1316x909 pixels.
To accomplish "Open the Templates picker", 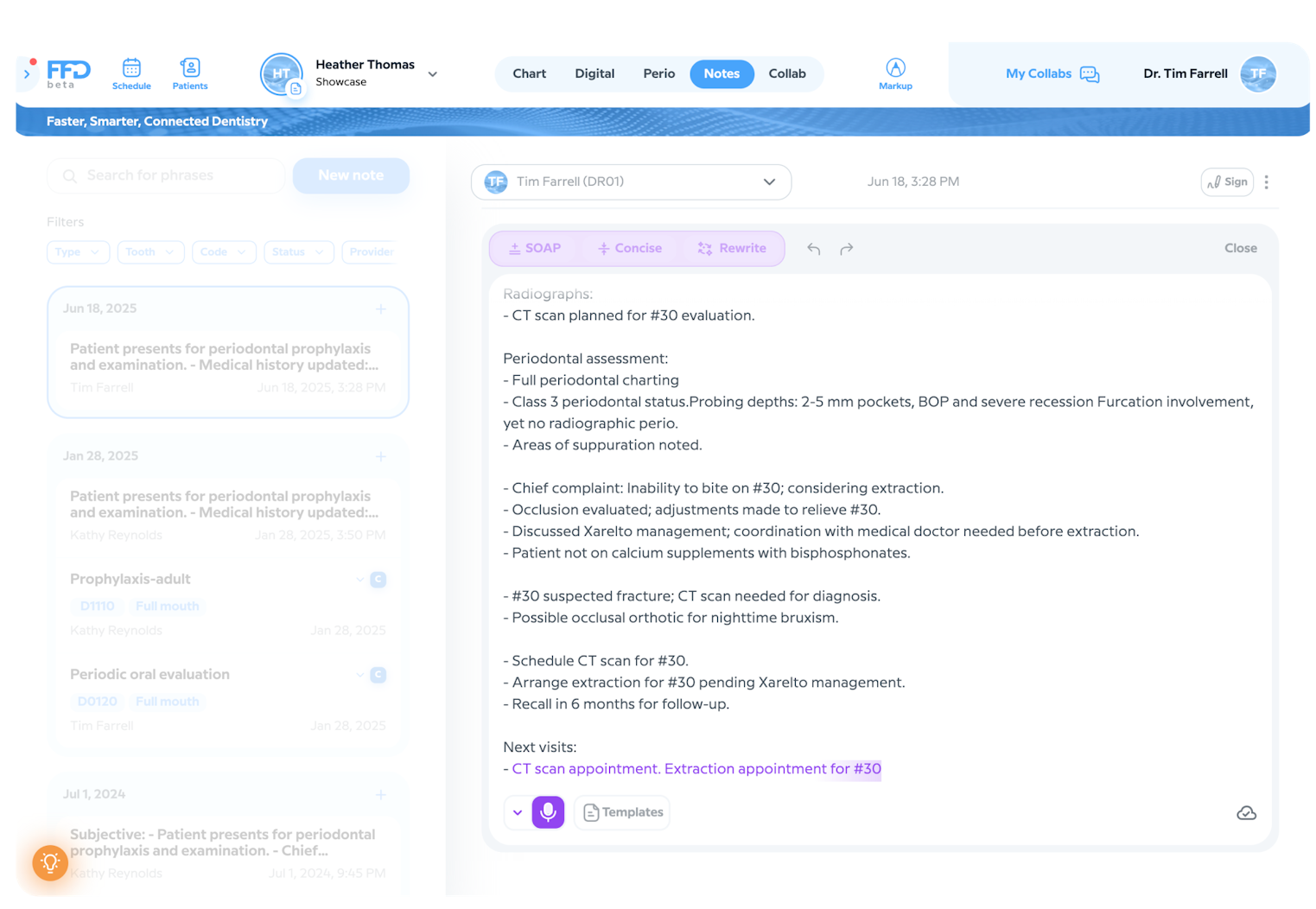I will [x=623, y=813].
